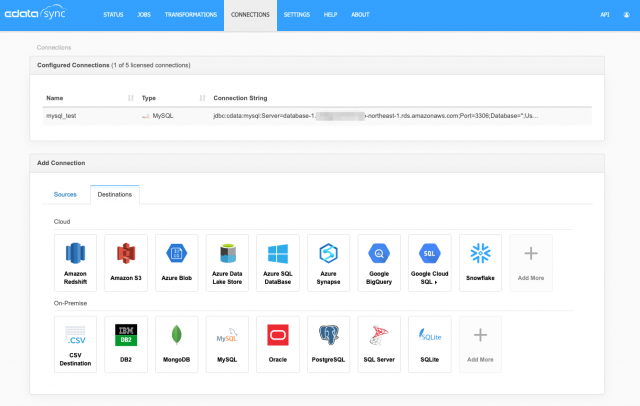Screen dimensions: 640x406
Task: Pick the MySQL destination tile
Action: (227, 344)
